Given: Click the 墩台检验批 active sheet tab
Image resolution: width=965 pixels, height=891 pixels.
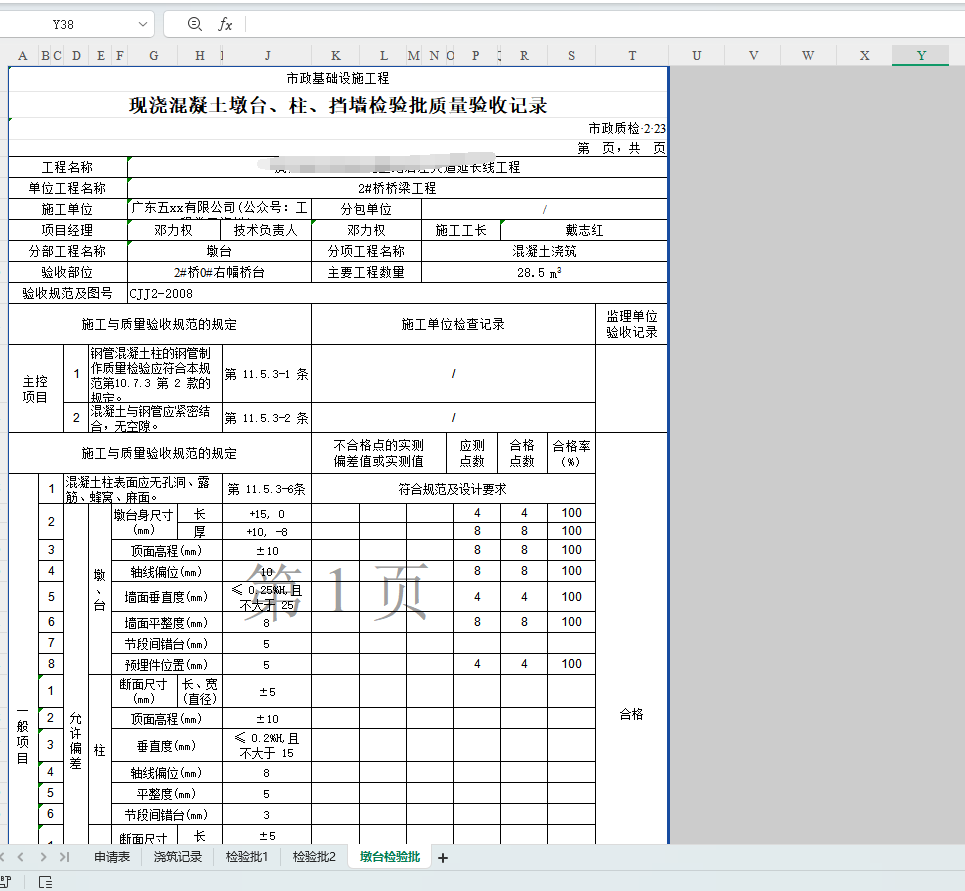Looking at the screenshot, I should click(x=390, y=857).
